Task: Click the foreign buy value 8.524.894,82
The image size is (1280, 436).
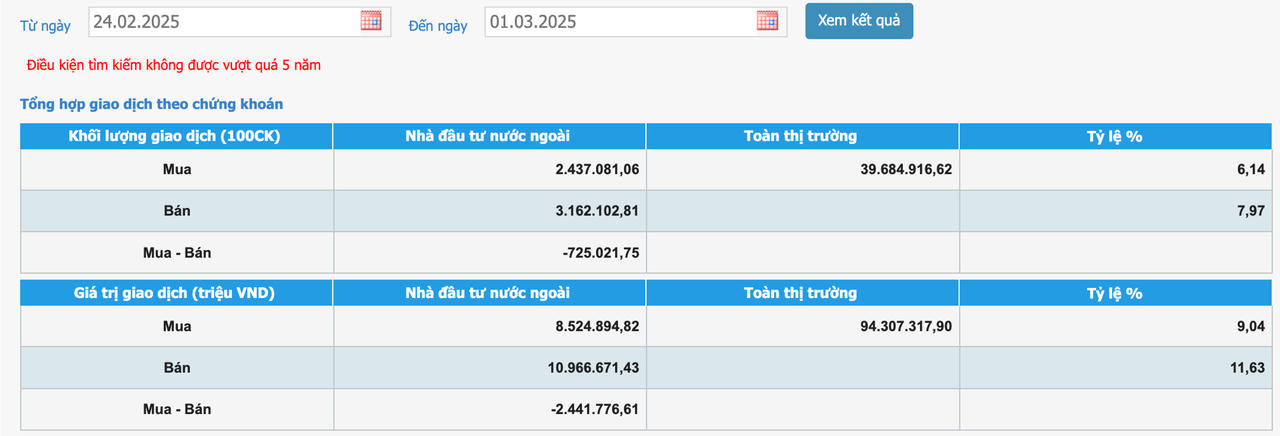Action: (597, 327)
